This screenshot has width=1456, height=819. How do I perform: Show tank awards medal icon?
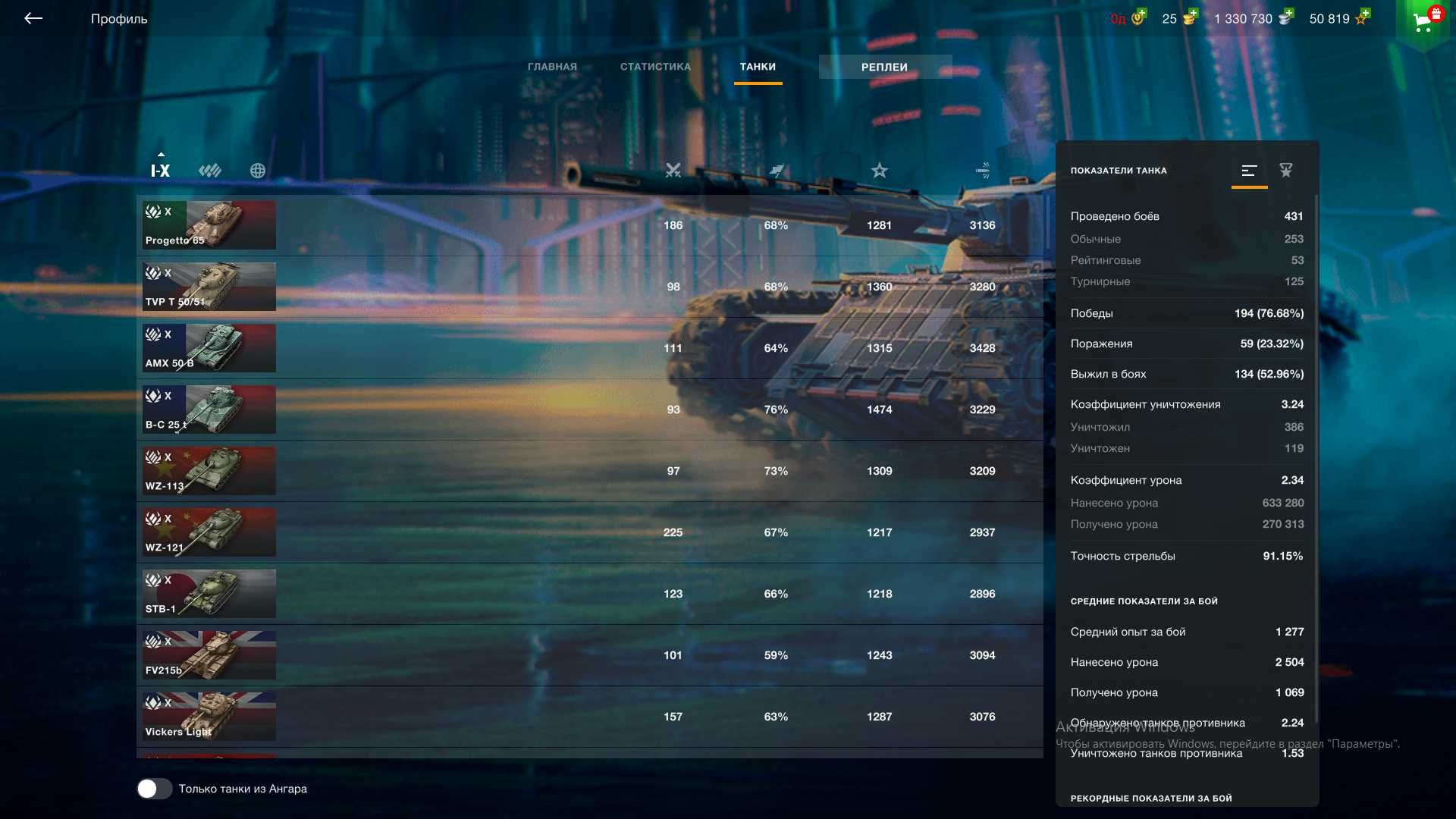(x=1286, y=171)
